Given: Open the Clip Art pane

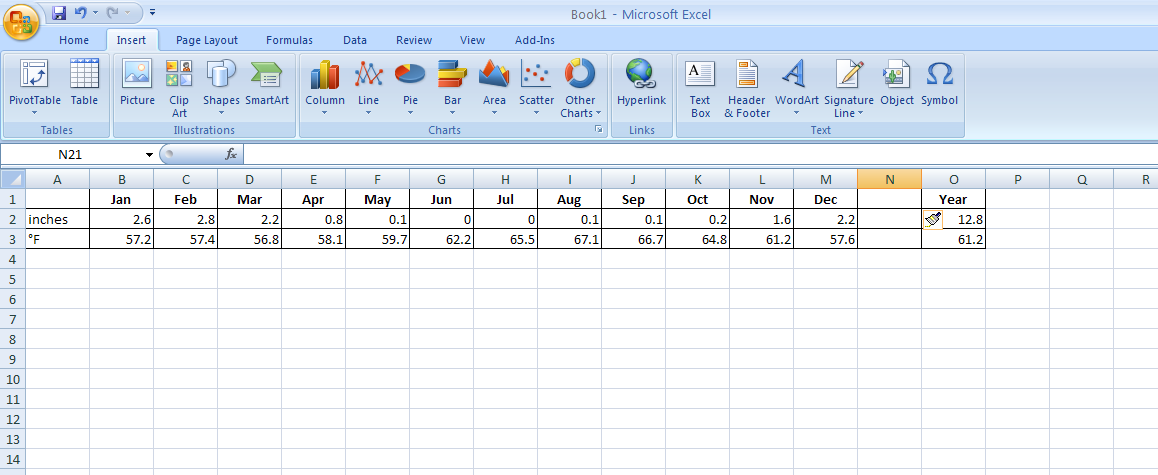Looking at the screenshot, I should pos(179,89).
